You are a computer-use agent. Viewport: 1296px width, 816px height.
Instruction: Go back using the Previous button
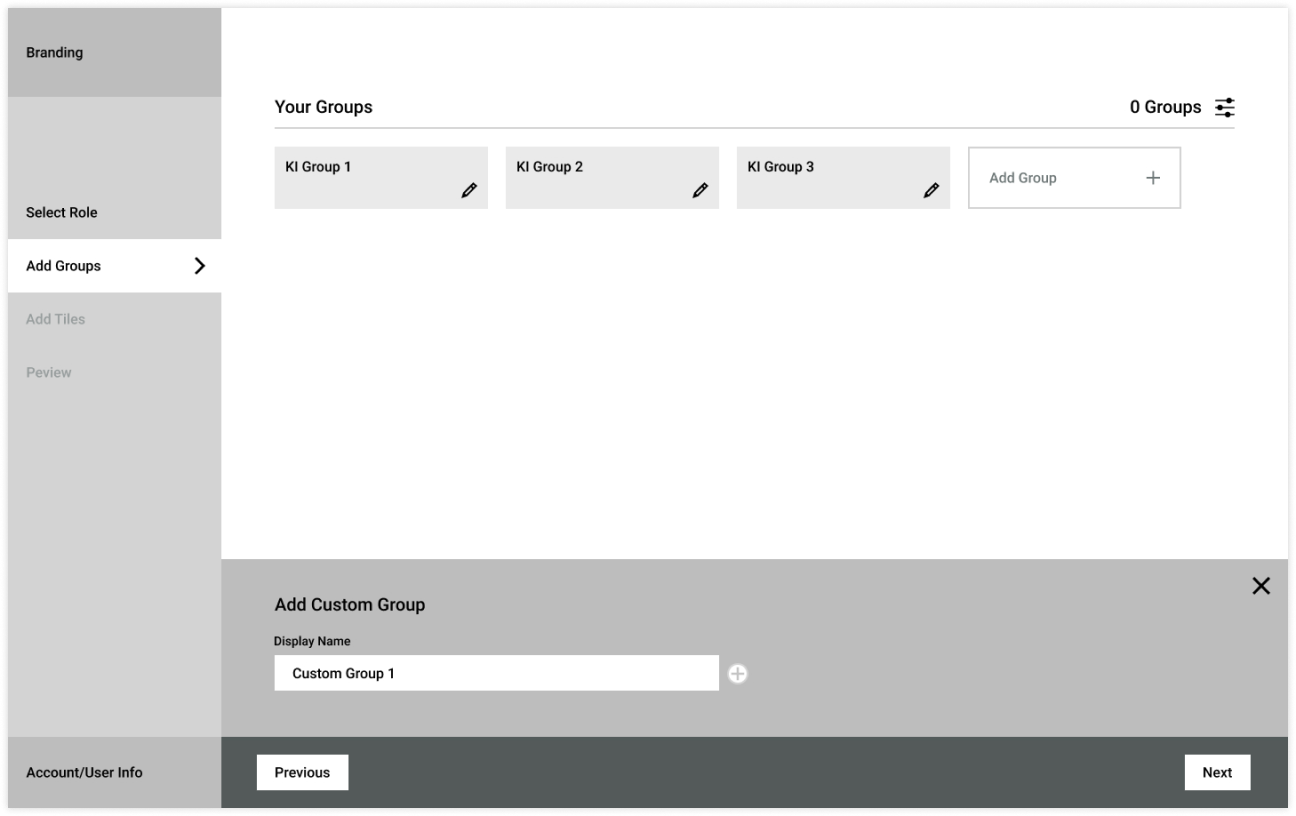coord(302,772)
